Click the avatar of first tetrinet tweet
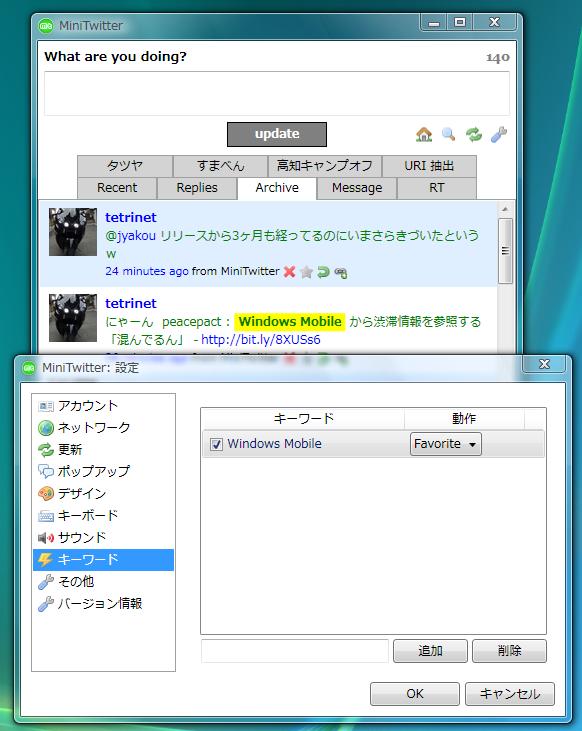This screenshot has height=731, width=582. coord(73,232)
